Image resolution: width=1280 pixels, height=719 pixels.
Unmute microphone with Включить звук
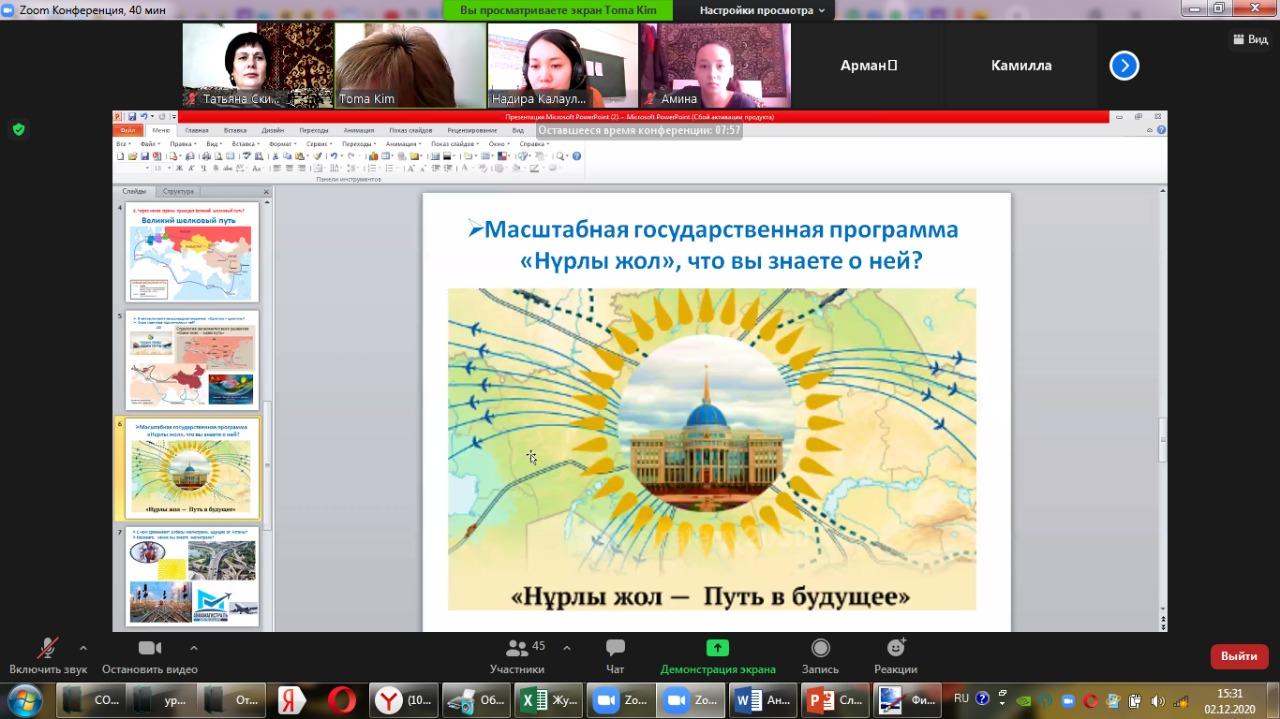pos(47,648)
